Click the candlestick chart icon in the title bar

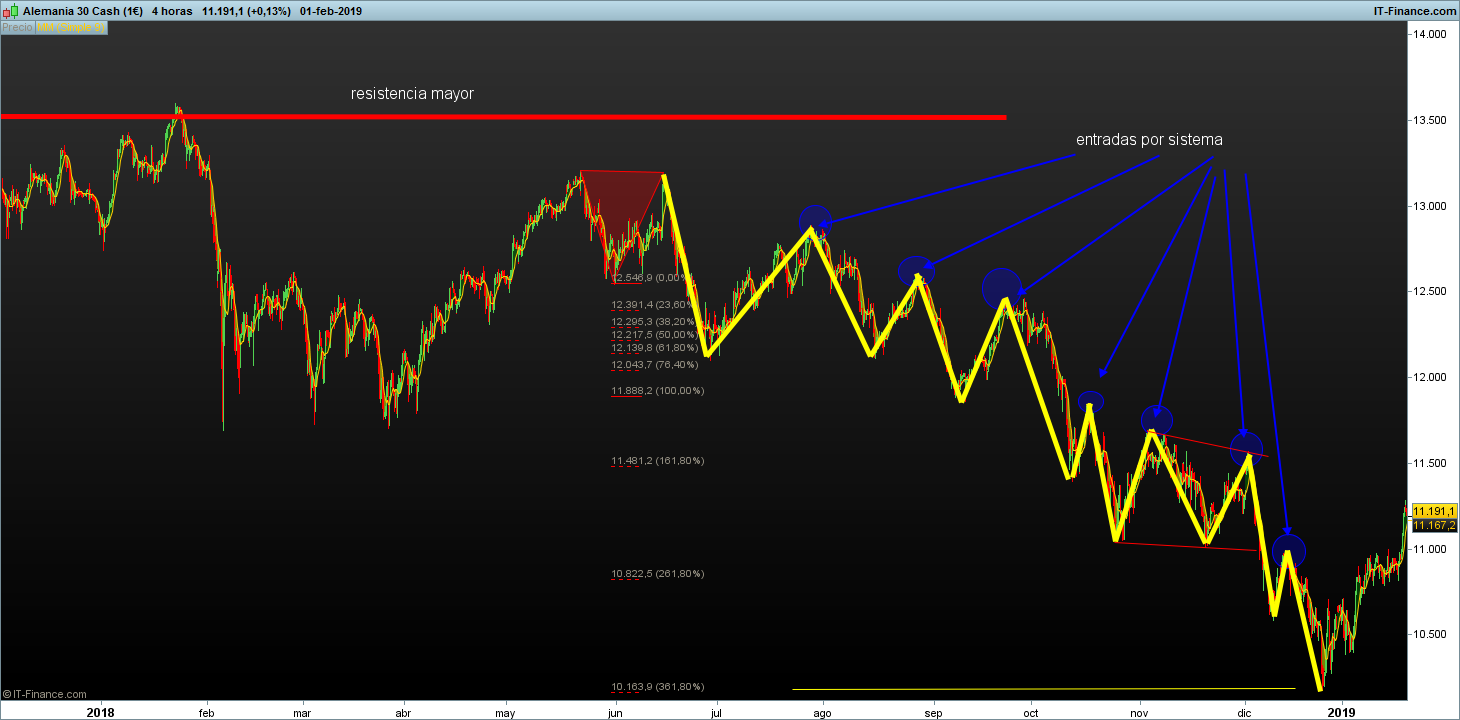(11, 11)
